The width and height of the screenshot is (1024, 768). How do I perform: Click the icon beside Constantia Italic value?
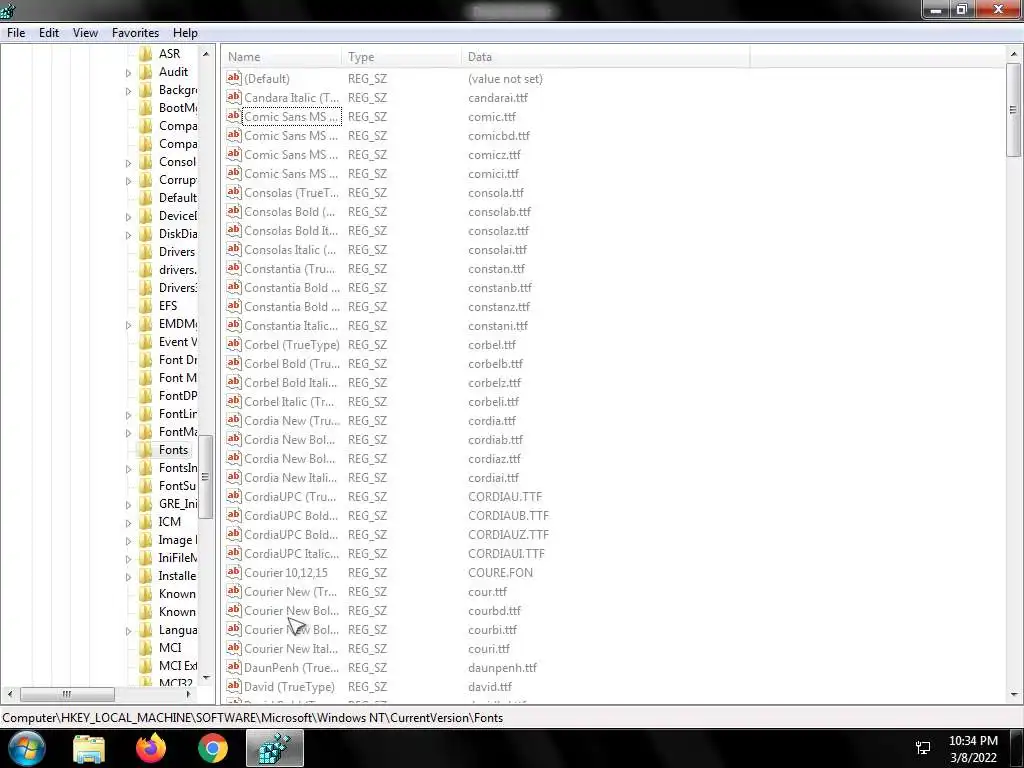[234, 325]
